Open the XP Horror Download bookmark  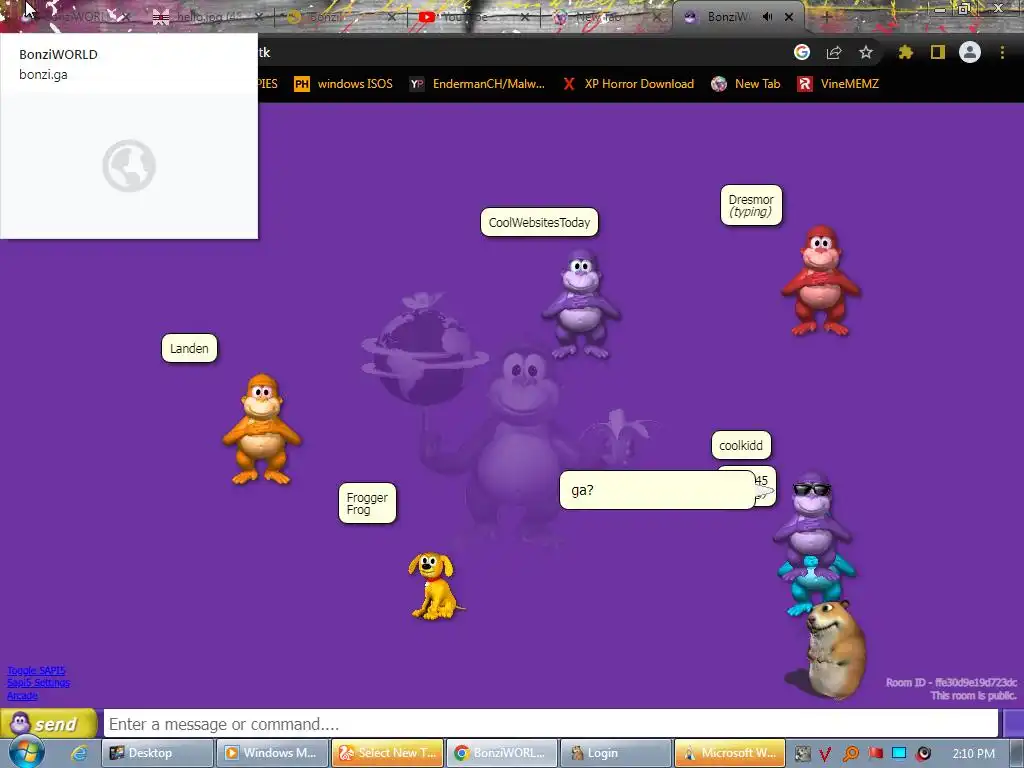point(629,84)
